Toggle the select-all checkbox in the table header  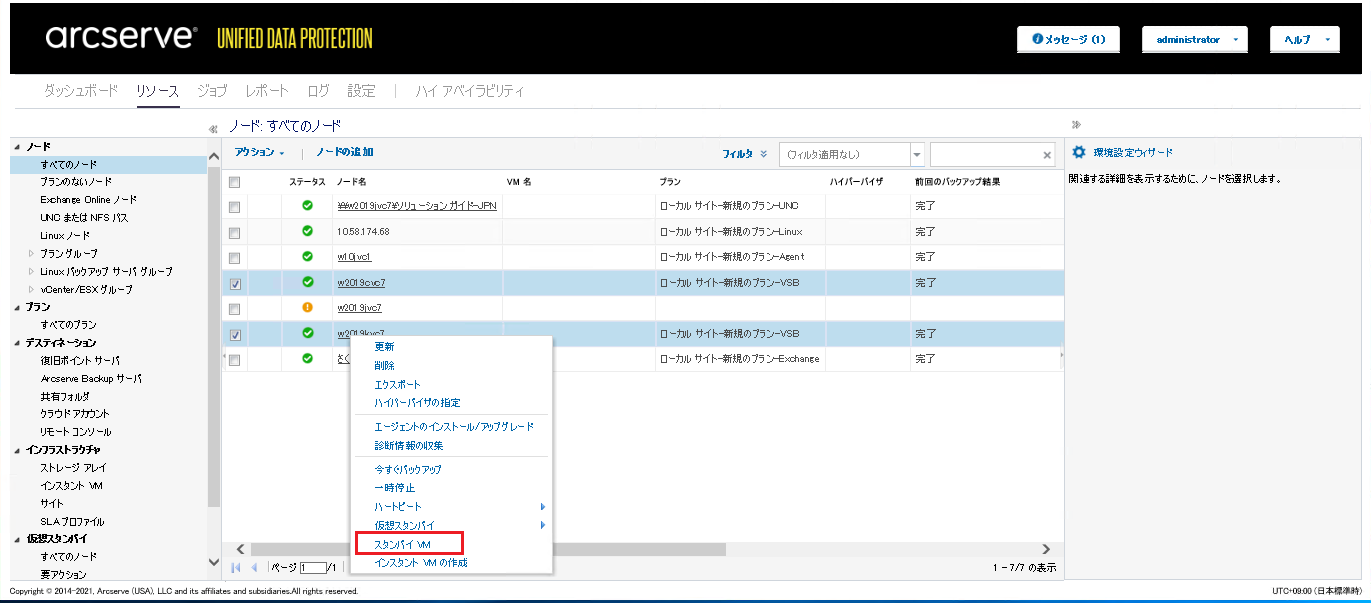[235, 182]
